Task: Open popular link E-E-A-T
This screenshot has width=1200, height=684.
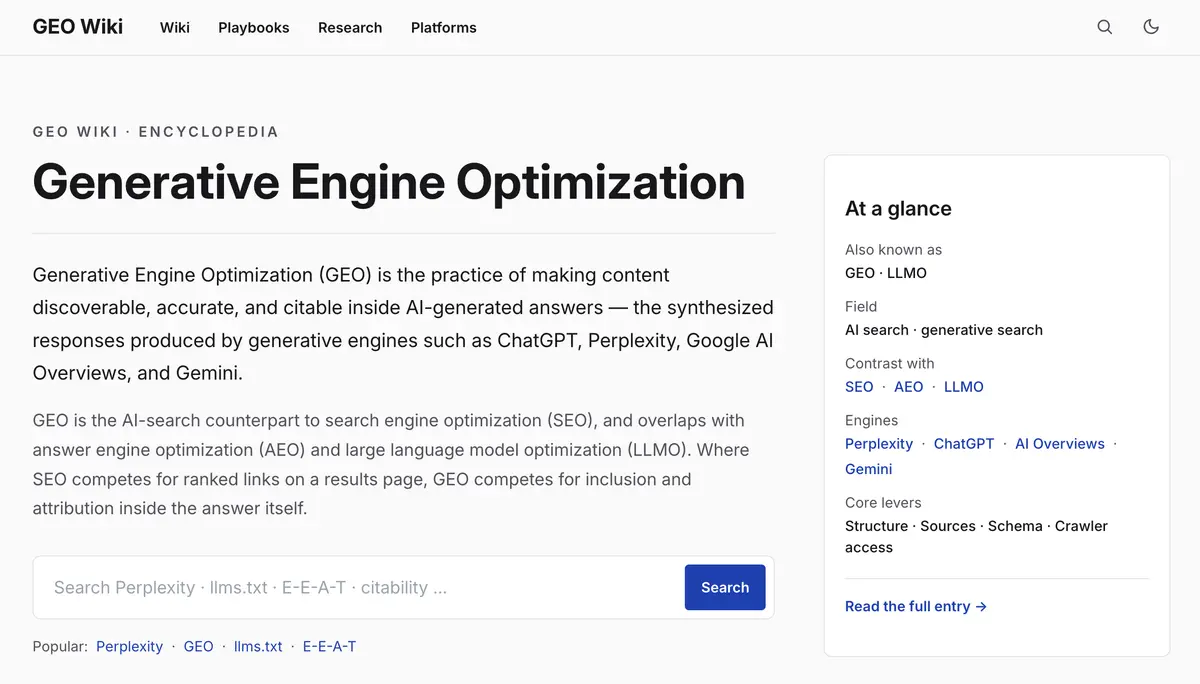Action: point(329,647)
